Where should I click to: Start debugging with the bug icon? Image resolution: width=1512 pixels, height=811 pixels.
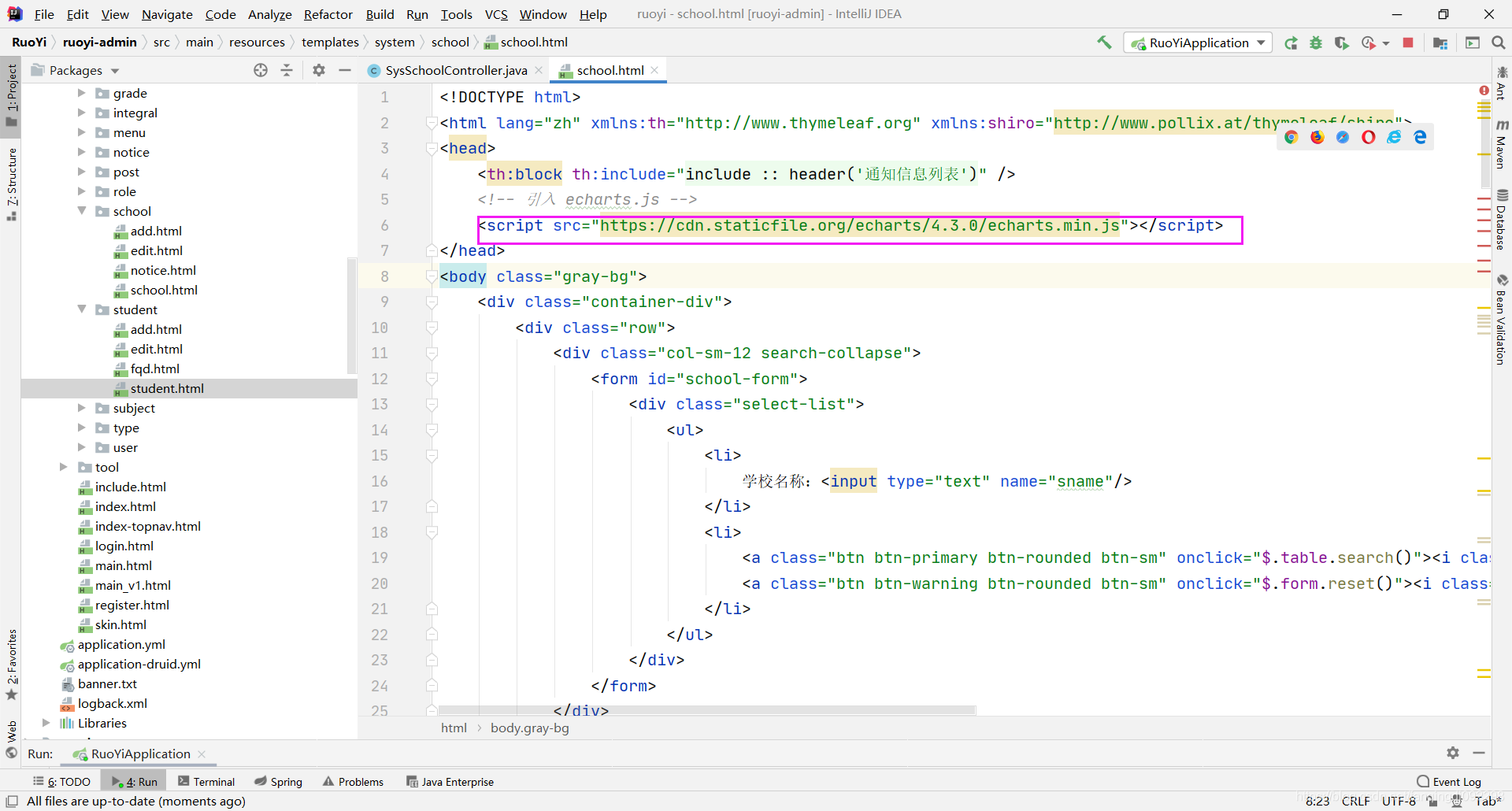pos(1316,43)
